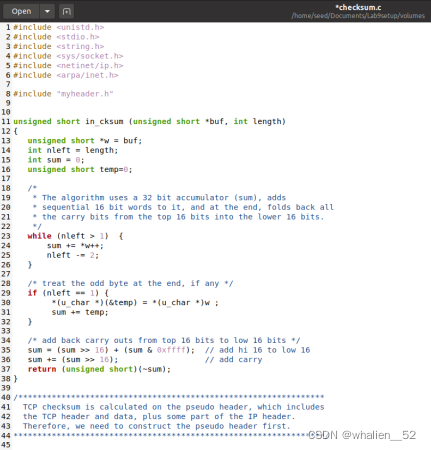Click the 'int length' parameter
Viewport: 431px width, 450px height.
coord(257,121)
